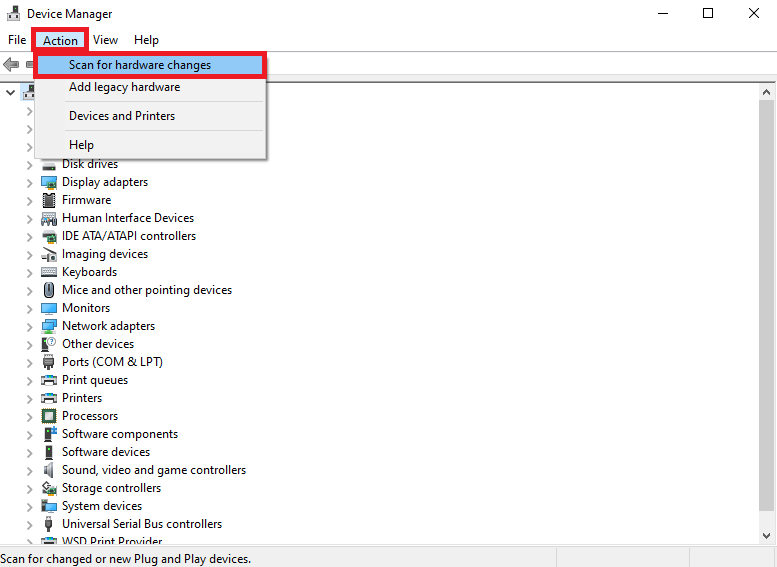Open the Help menu in menu bar

pyautogui.click(x=146, y=40)
